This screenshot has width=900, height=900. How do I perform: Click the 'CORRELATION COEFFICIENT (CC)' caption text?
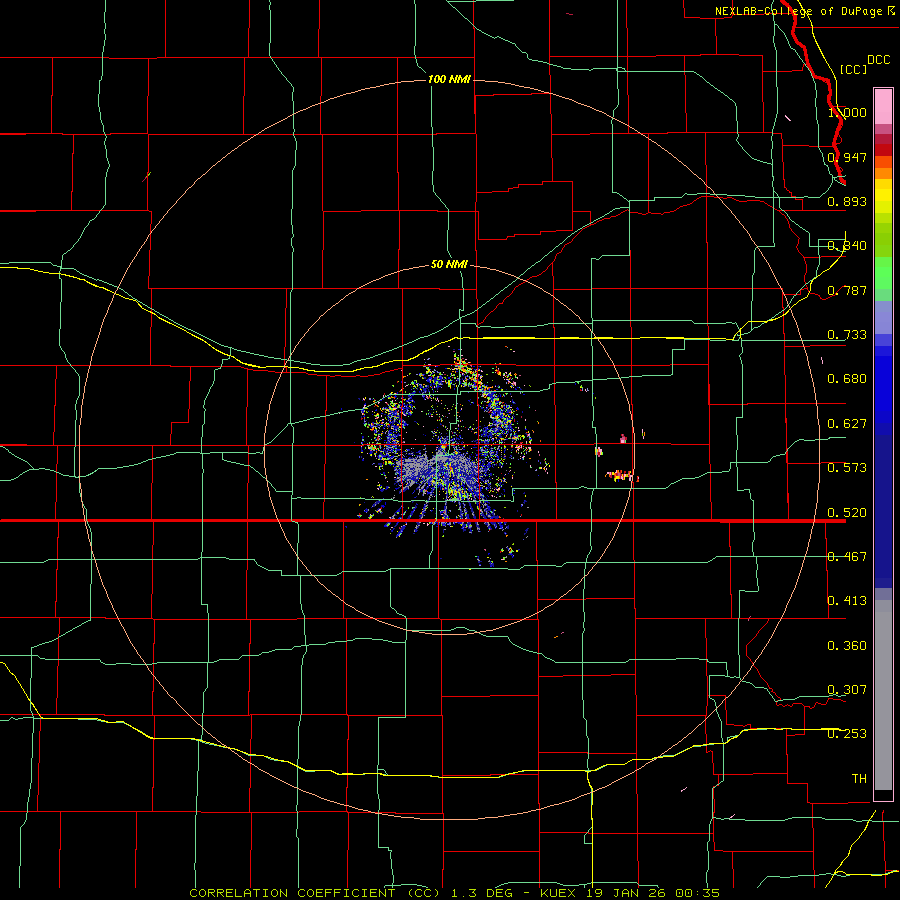click(x=315, y=893)
